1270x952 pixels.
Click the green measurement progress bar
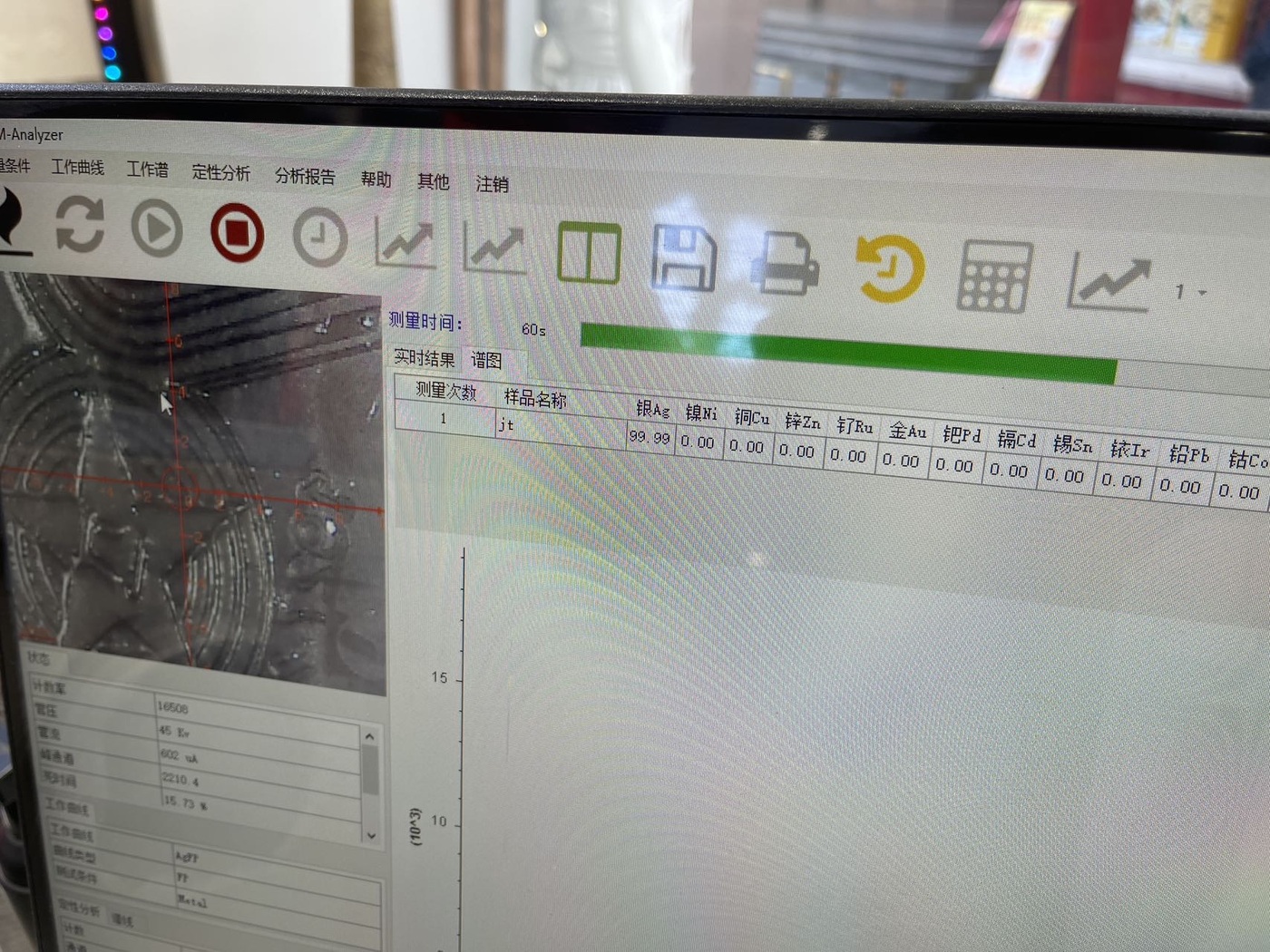(x=847, y=353)
